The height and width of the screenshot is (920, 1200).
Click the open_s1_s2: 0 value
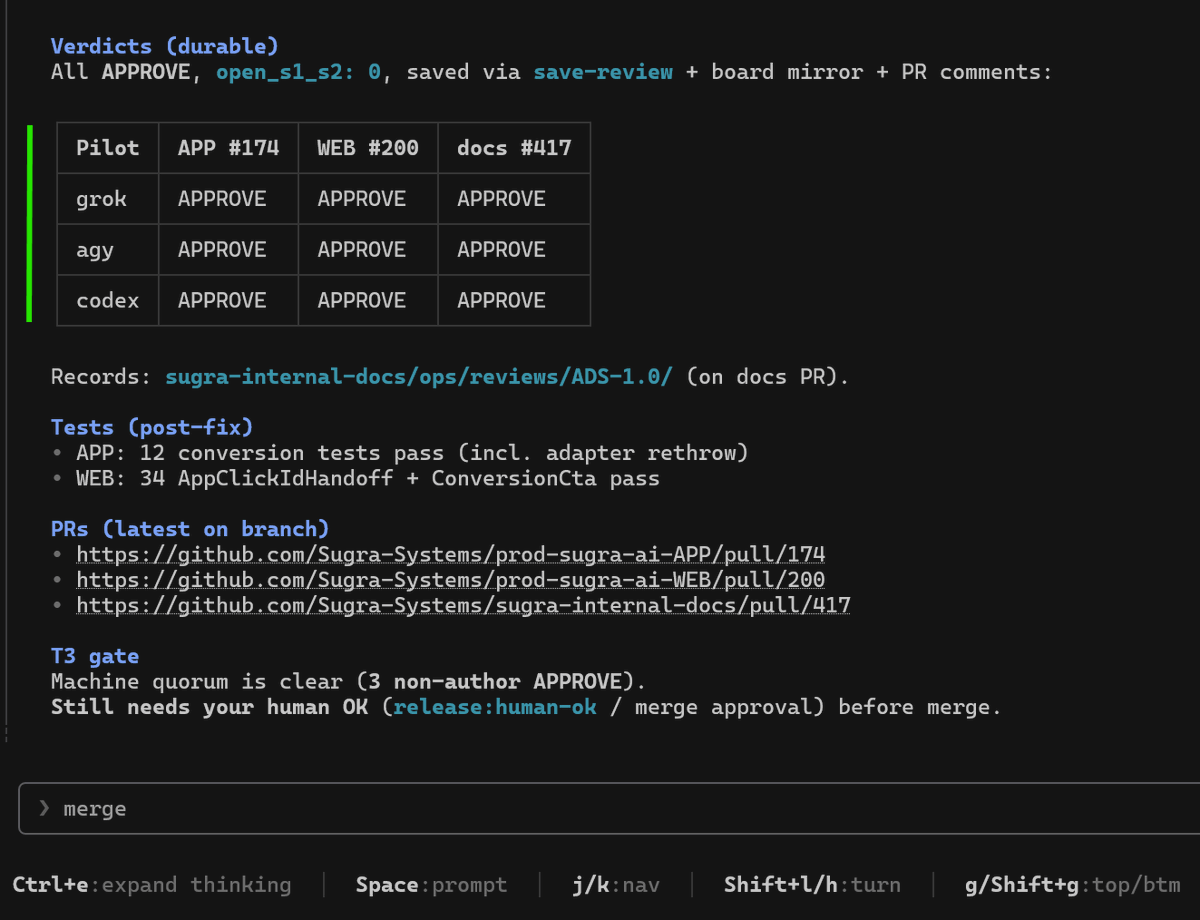pyautogui.click(x=298, y=72)
